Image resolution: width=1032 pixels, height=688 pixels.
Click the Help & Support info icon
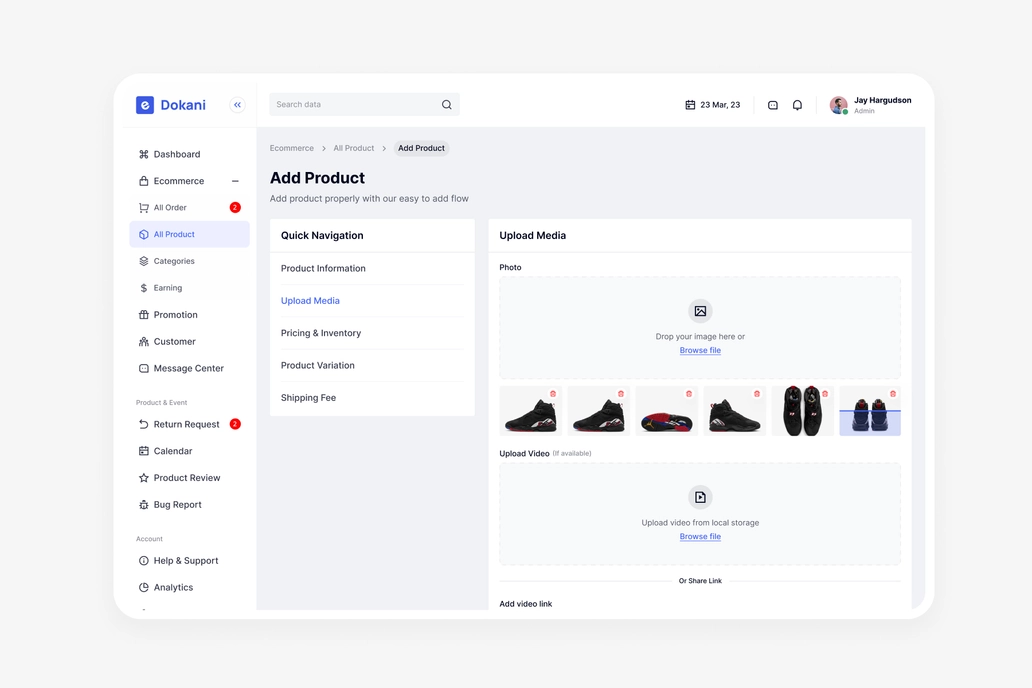(x=143, y=561)
